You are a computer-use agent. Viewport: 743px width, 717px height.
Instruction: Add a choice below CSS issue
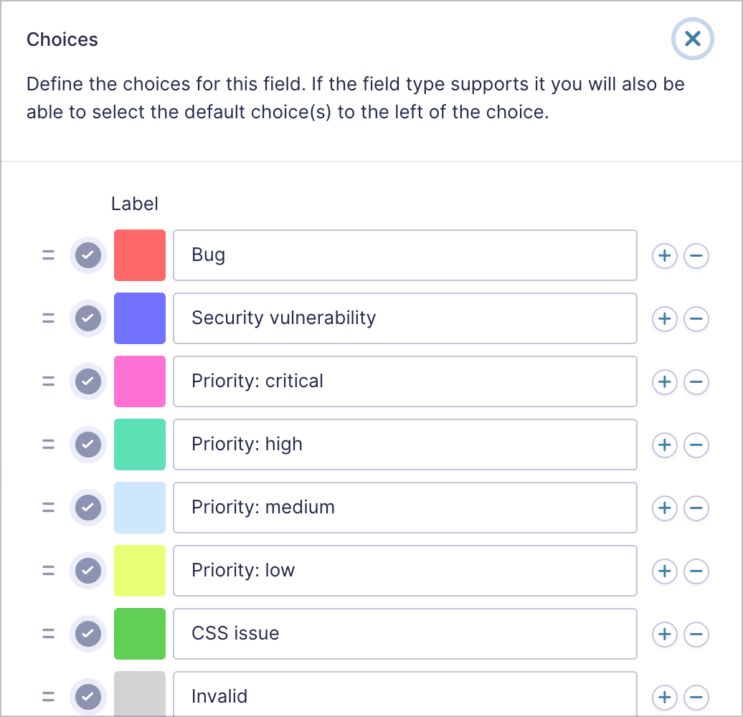(663, 634)
